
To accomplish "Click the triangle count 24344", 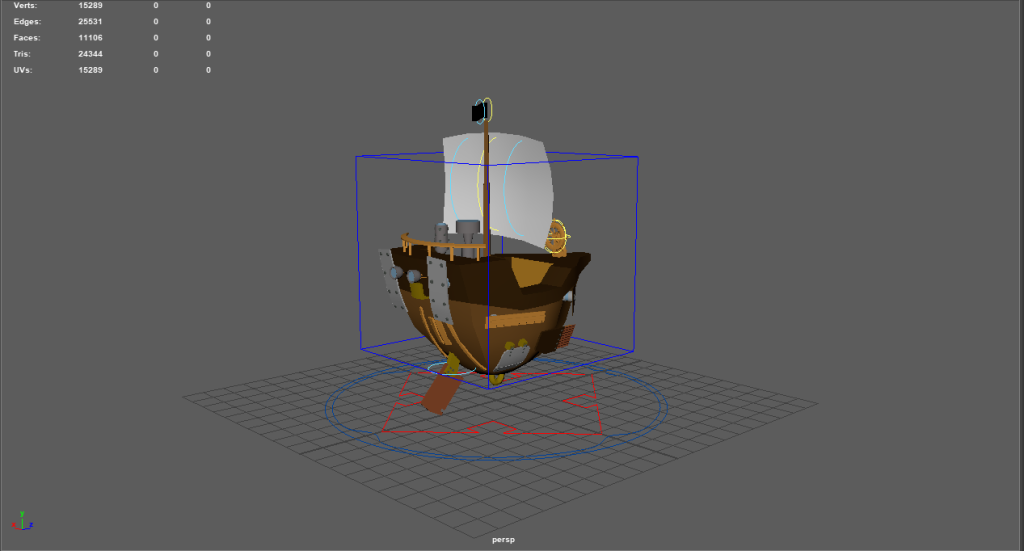I will tap(90, 54).
